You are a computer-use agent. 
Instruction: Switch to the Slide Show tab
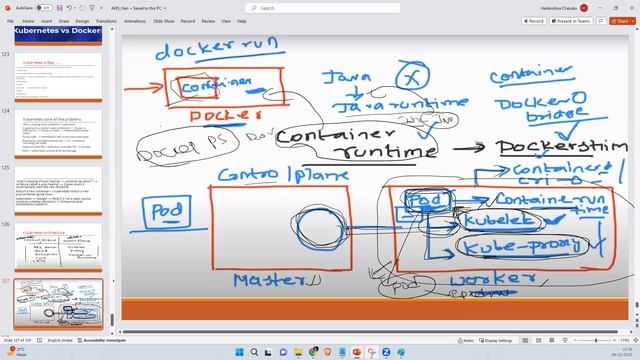tap(164, 21)
